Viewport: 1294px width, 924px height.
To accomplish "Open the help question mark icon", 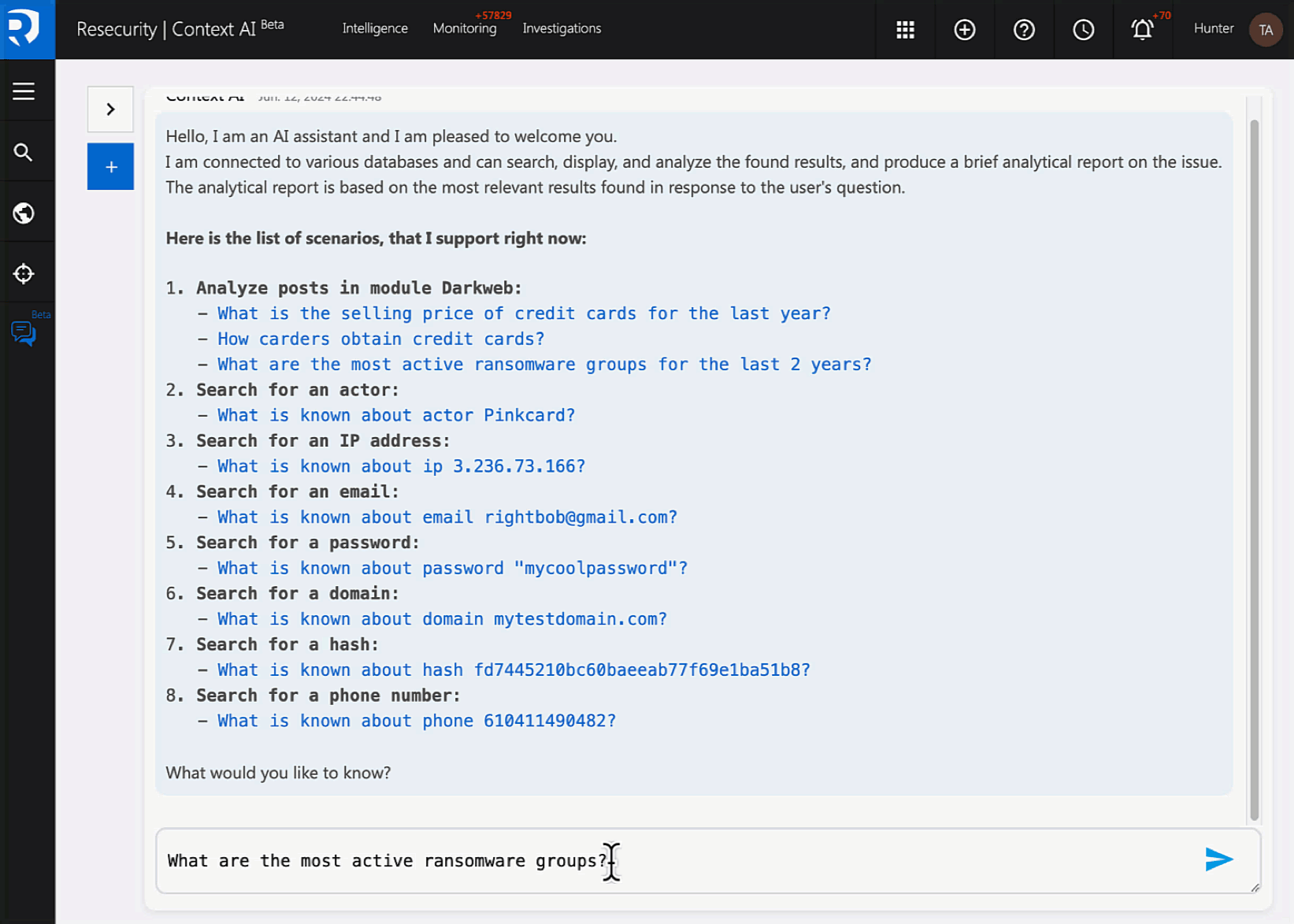I will pyautogui.click(x=1024, y=29).
